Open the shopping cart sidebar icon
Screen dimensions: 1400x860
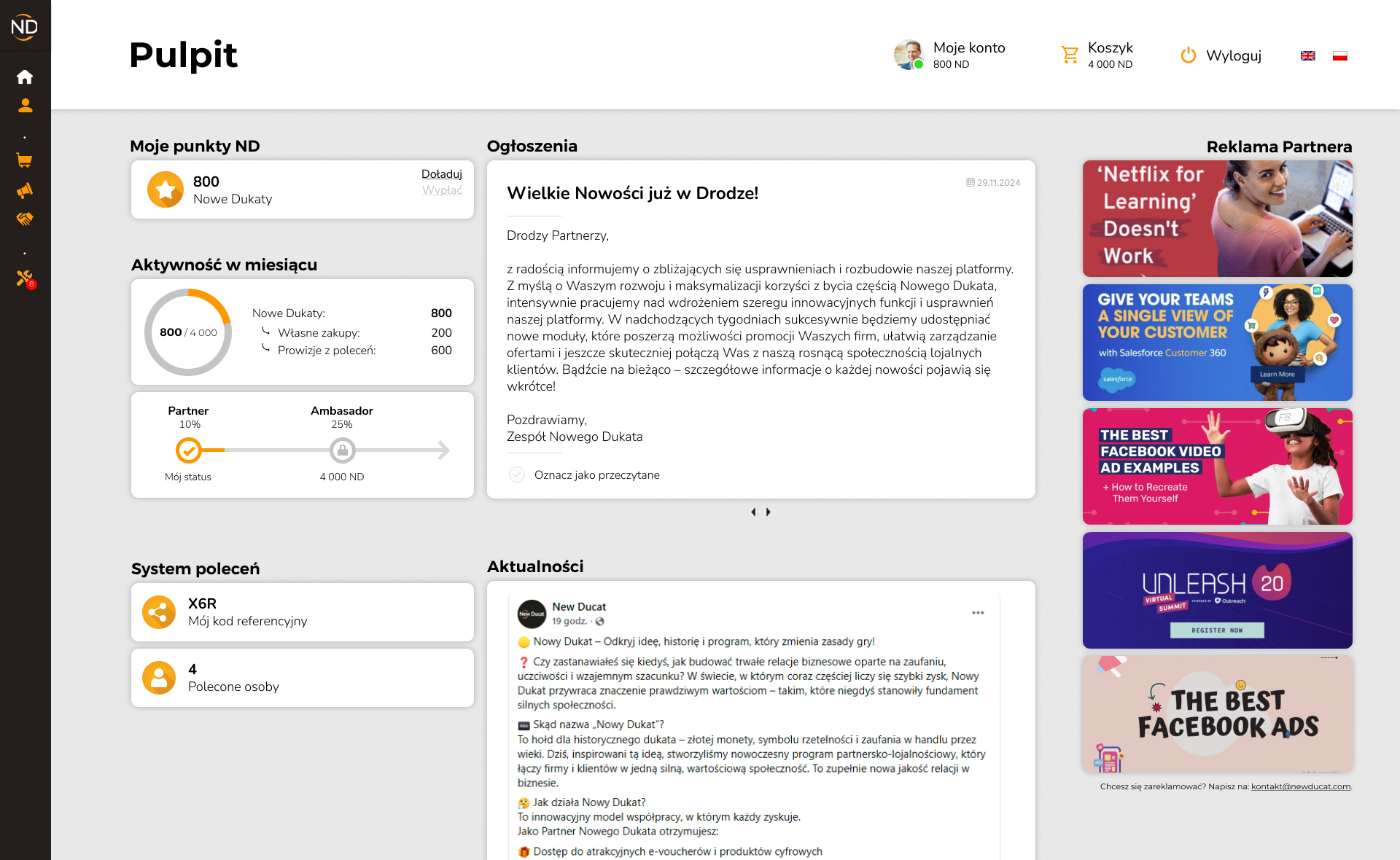tap(25, 160)
